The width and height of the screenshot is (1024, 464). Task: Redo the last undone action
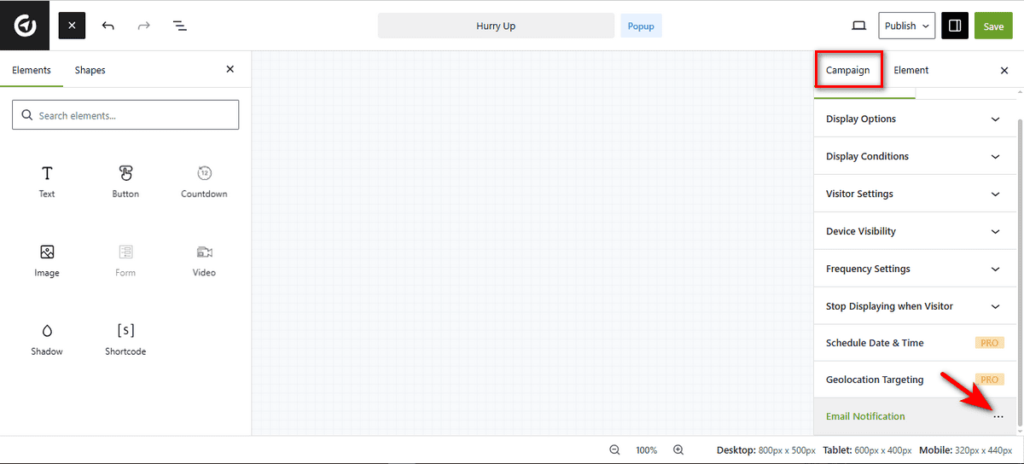pos(144,26)
